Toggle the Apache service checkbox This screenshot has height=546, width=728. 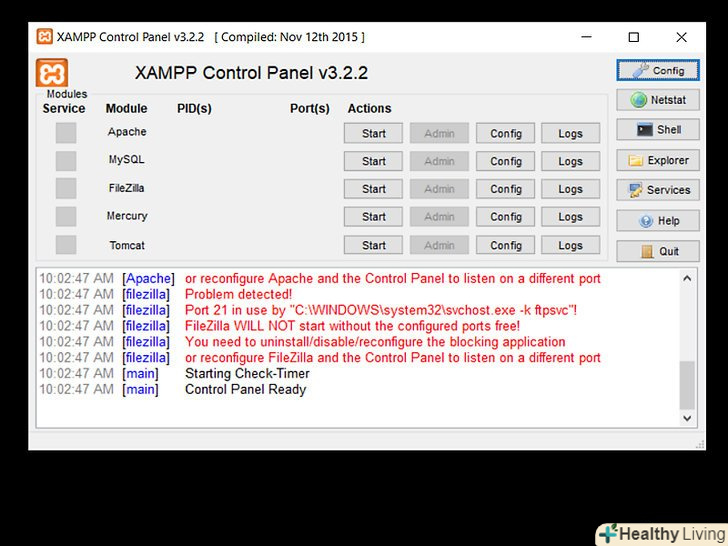66,133
